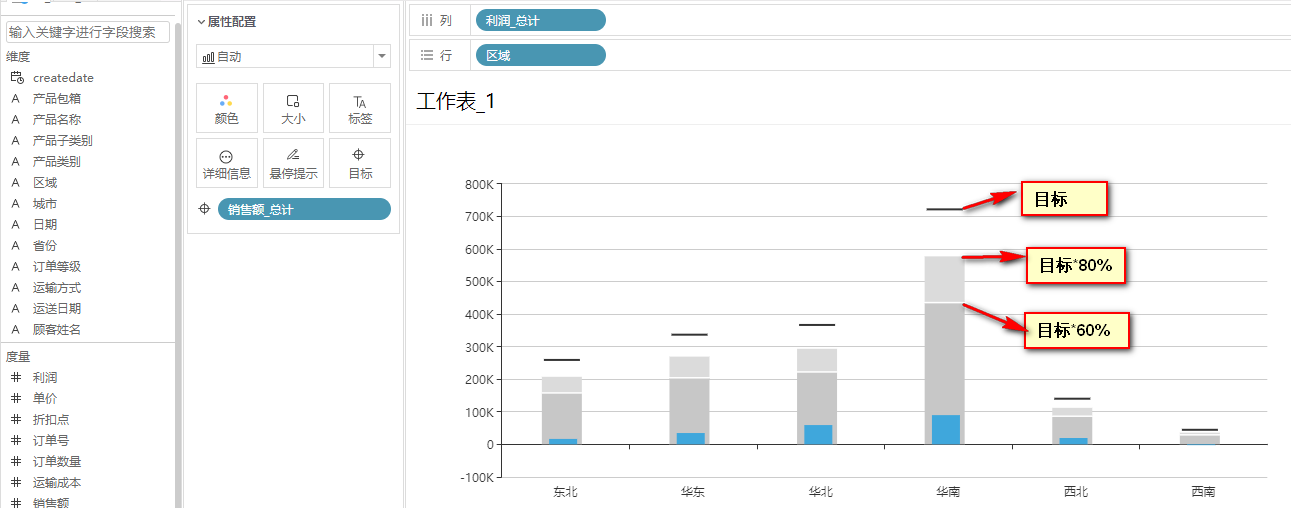Click the number-type icon beside 订单数量
This screenshot has height=508, width=1291.
(16, 461)
